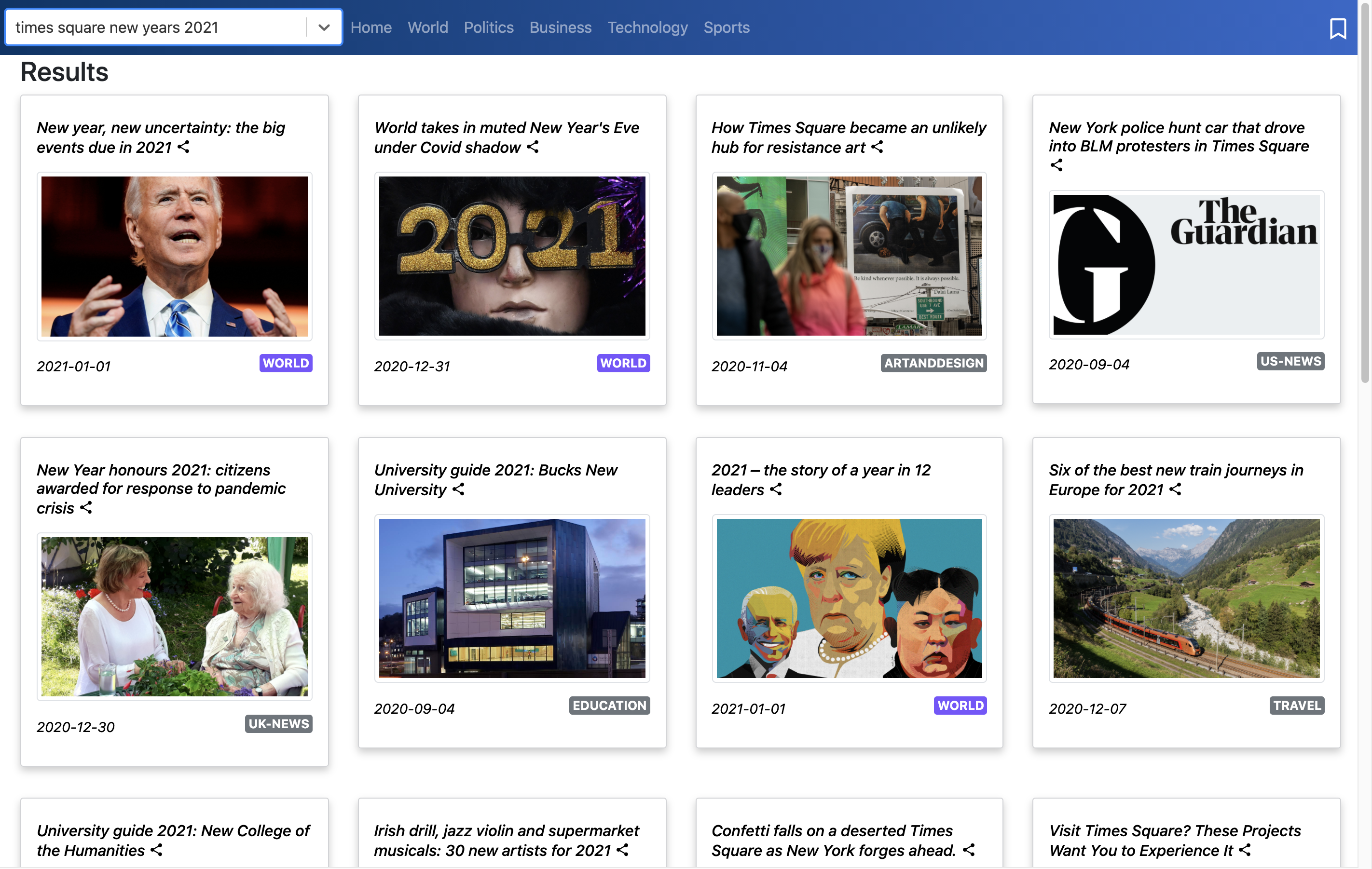The image size is (1372, 869).
Task: Open 'Confetti falls on a deserted Times Square' headline
Action: (x=833, y=841)
